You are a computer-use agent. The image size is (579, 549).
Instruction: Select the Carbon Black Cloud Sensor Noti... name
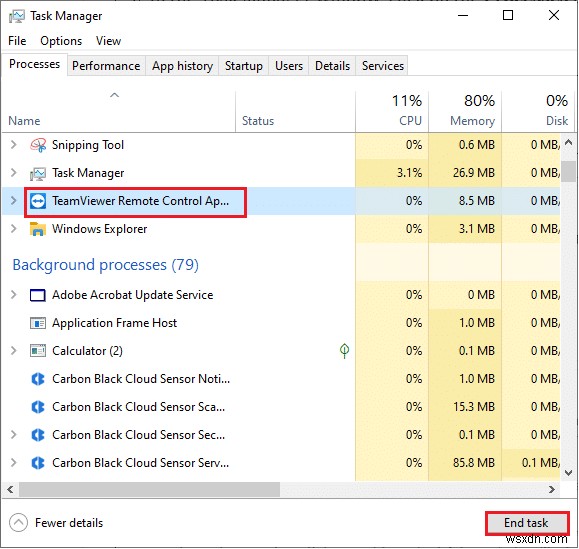pyautogui.click(x=141, y=379)
